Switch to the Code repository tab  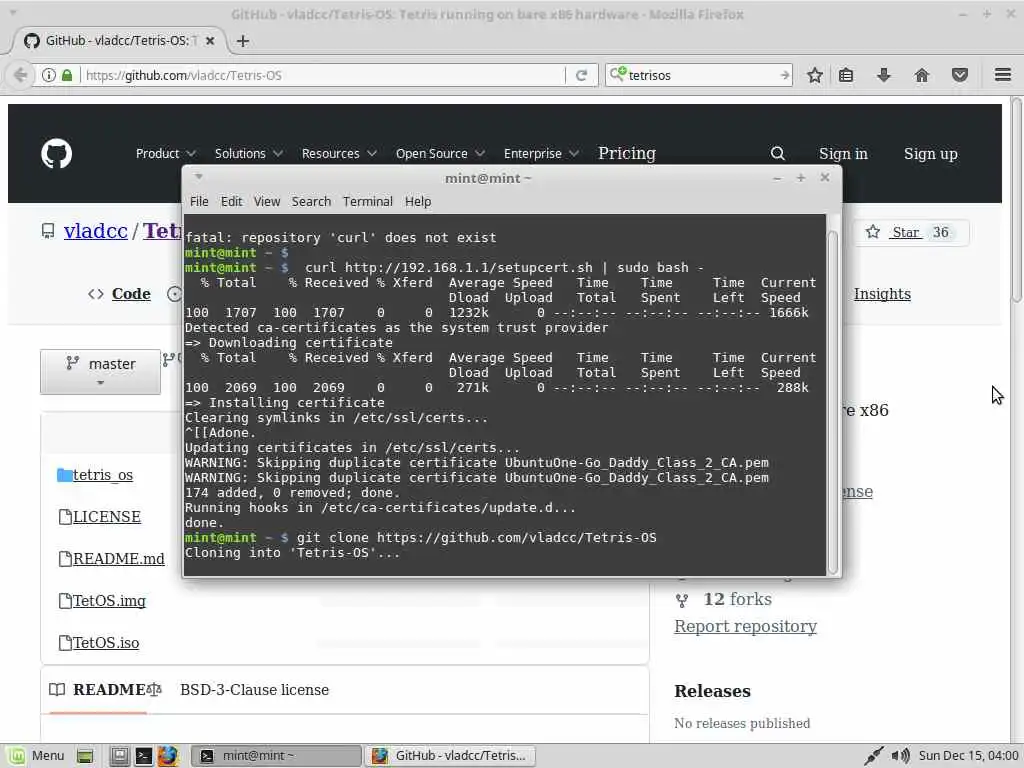[x=119, y=294]
